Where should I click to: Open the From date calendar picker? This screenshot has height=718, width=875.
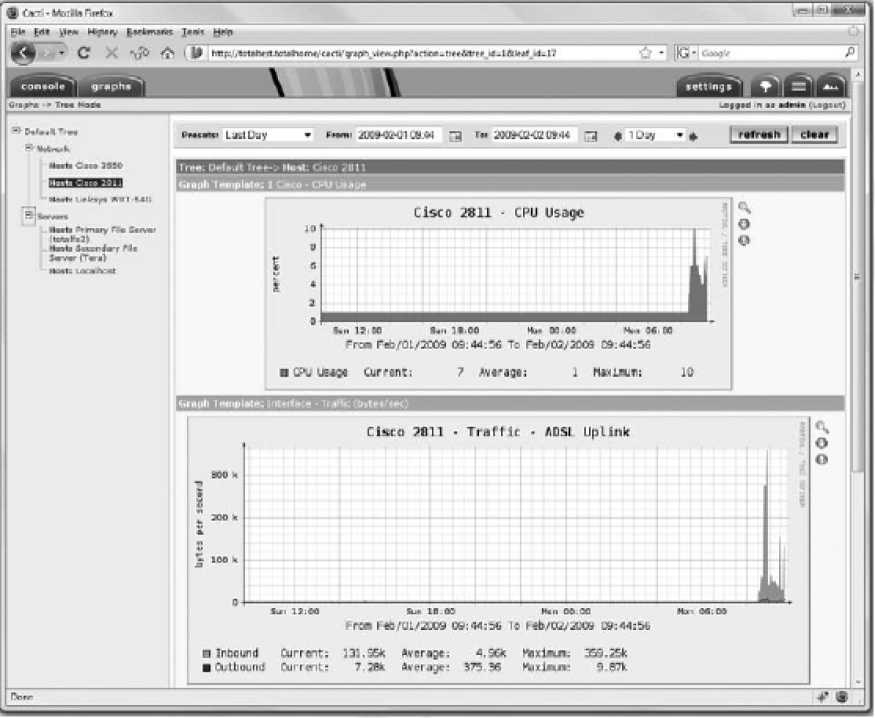455,136
